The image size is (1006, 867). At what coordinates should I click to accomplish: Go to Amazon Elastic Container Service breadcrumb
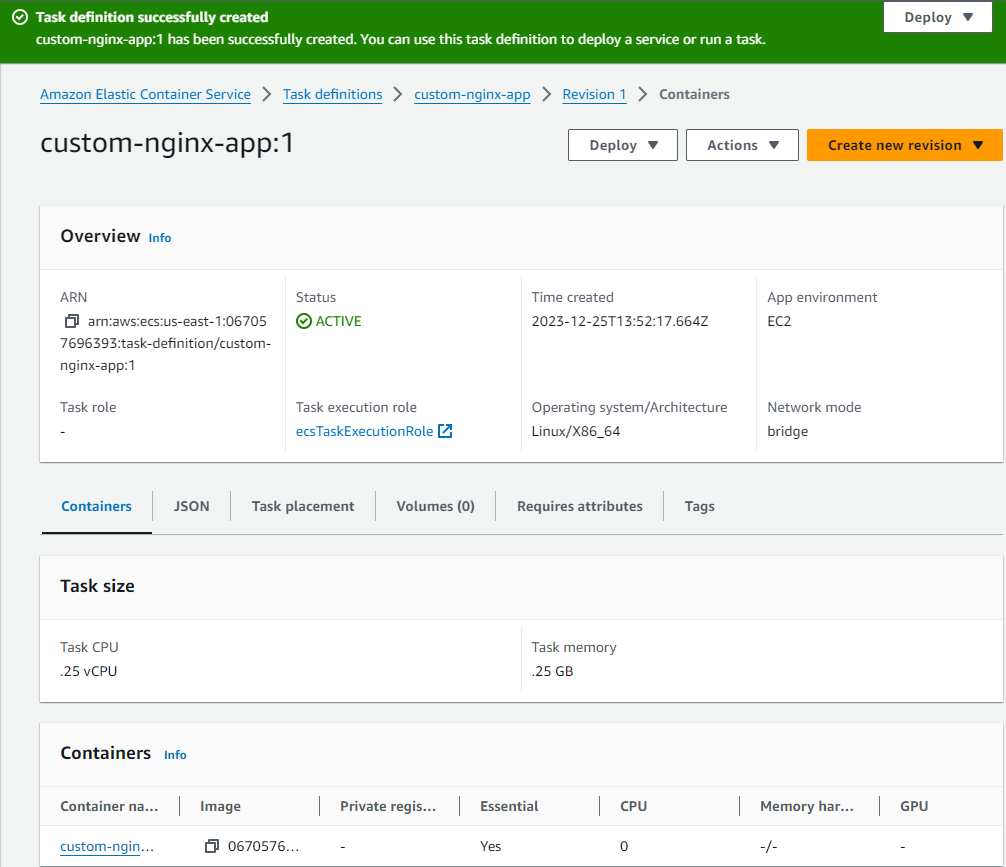click(x=146, y=94)
